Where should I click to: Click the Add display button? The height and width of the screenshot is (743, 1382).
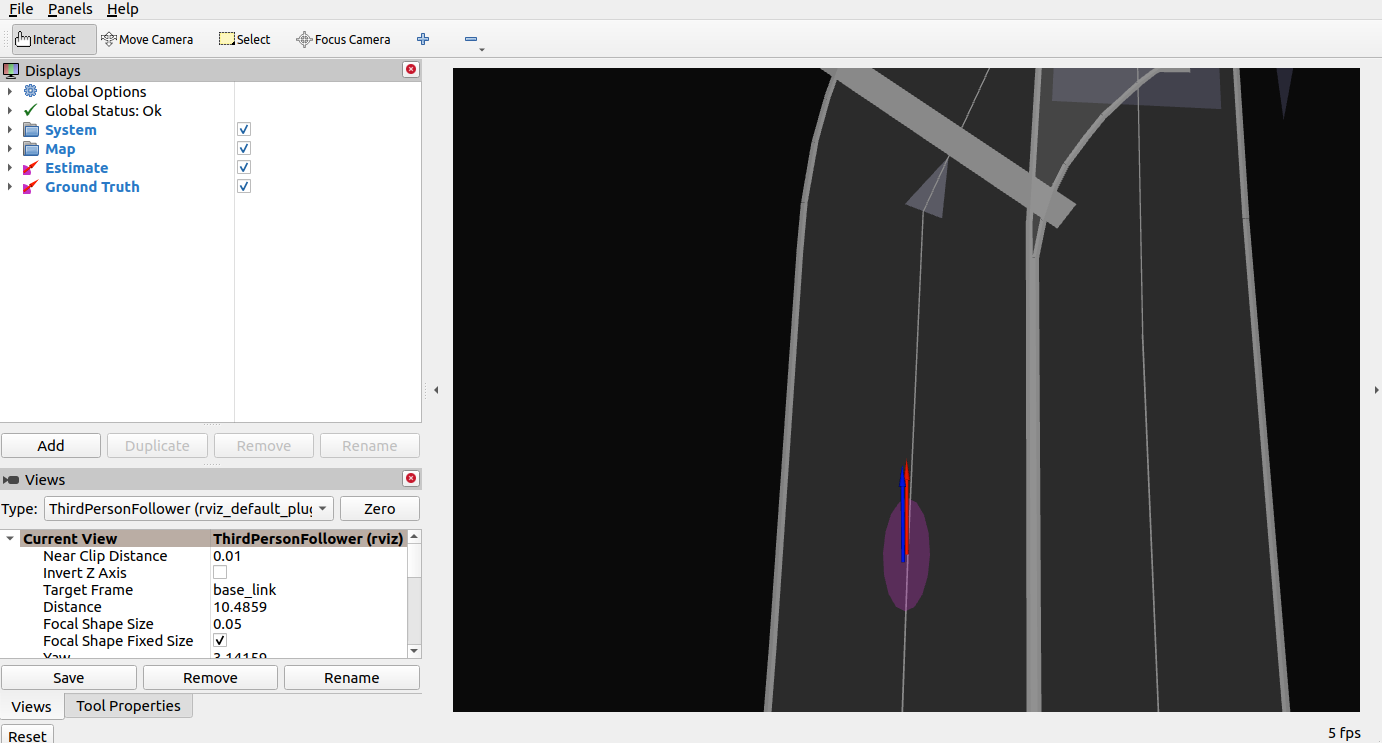(51, 446)
